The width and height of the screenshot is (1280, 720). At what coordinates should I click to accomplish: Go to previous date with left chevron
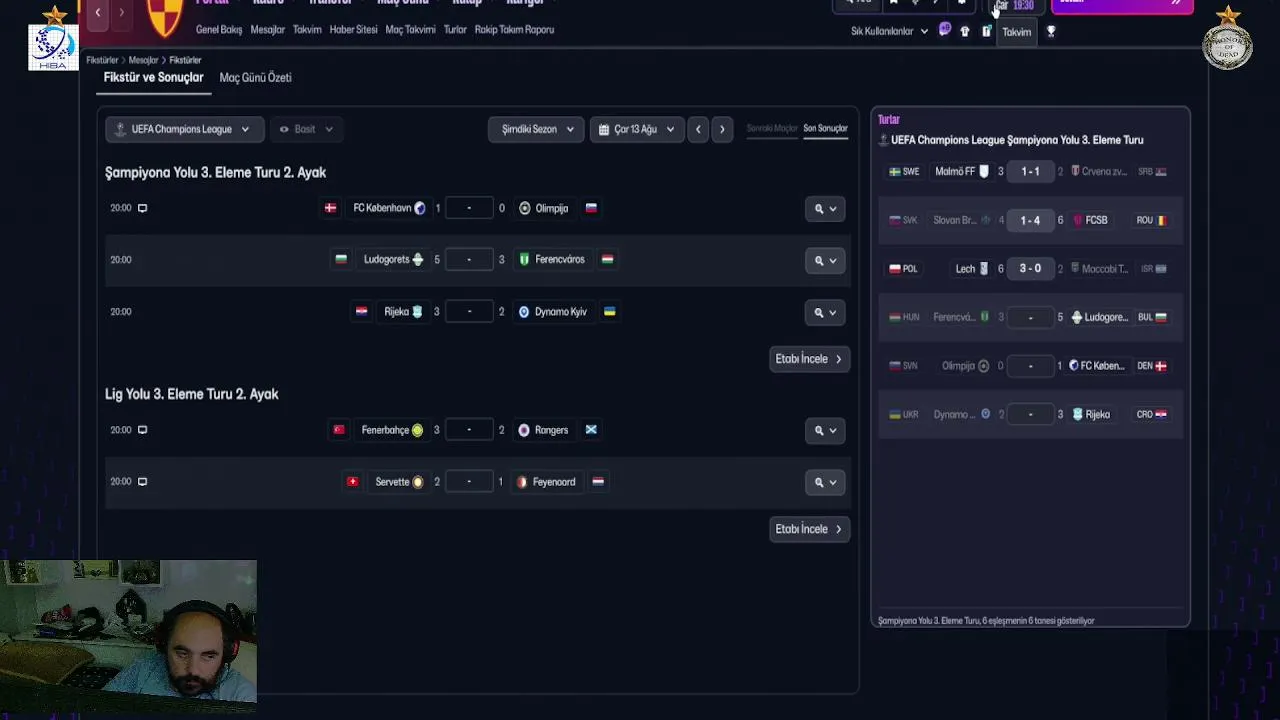click(698, 129)
